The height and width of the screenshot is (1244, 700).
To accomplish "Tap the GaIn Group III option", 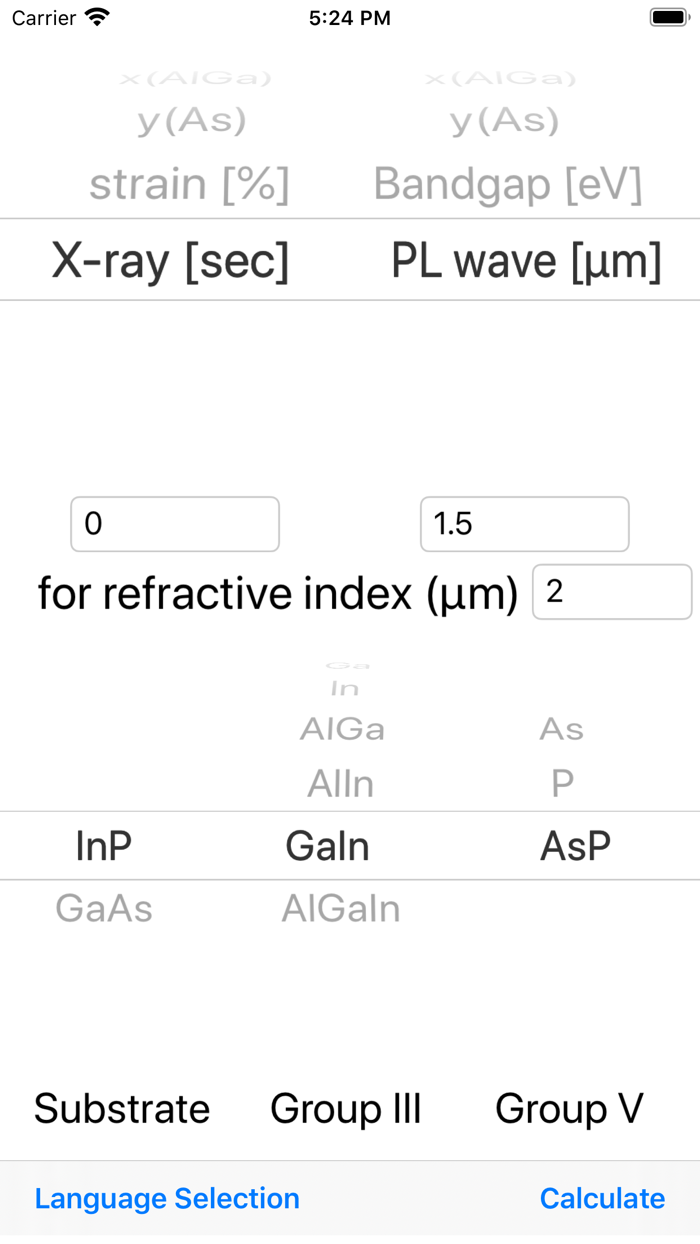I will (x=328, y=846).
